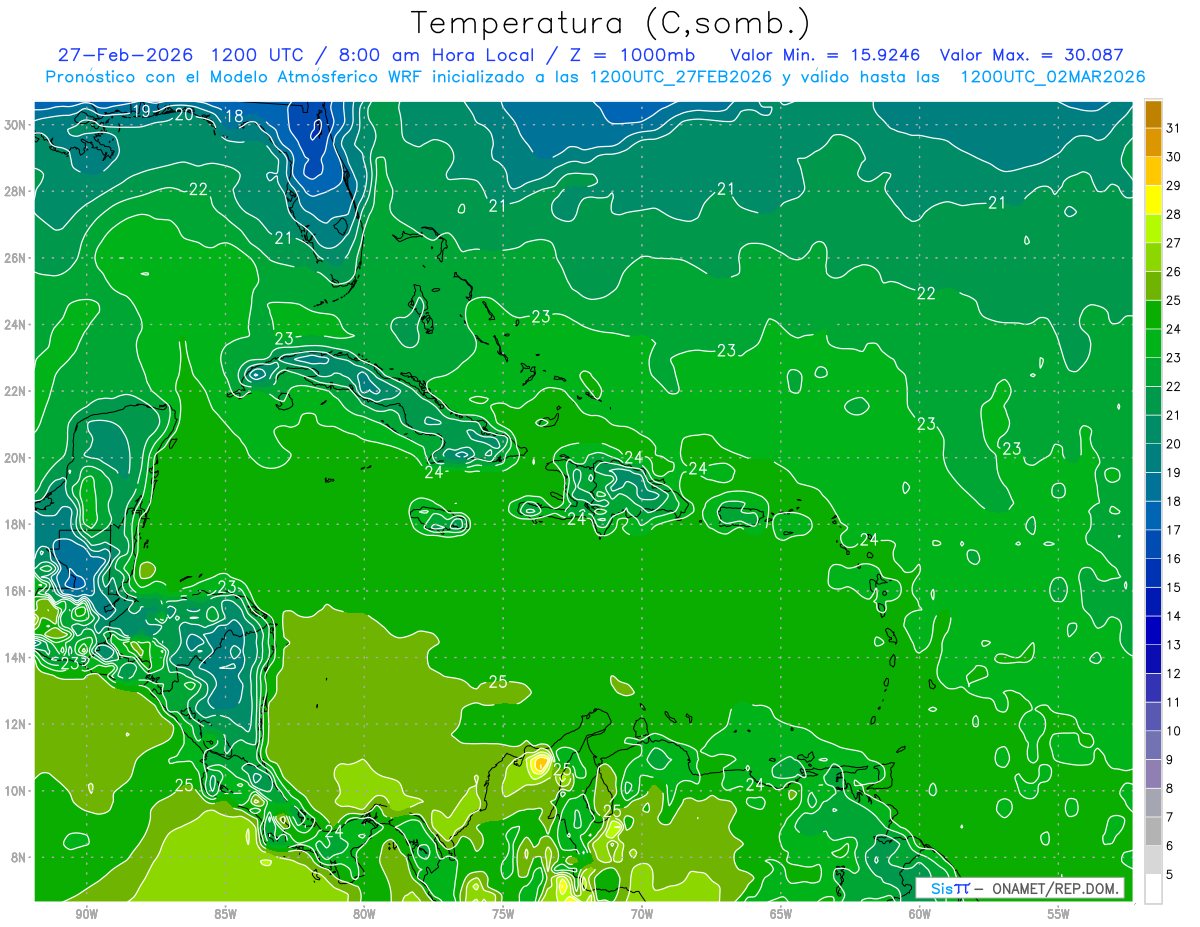Click the "16N" latitude axis label

pos(16,591)
